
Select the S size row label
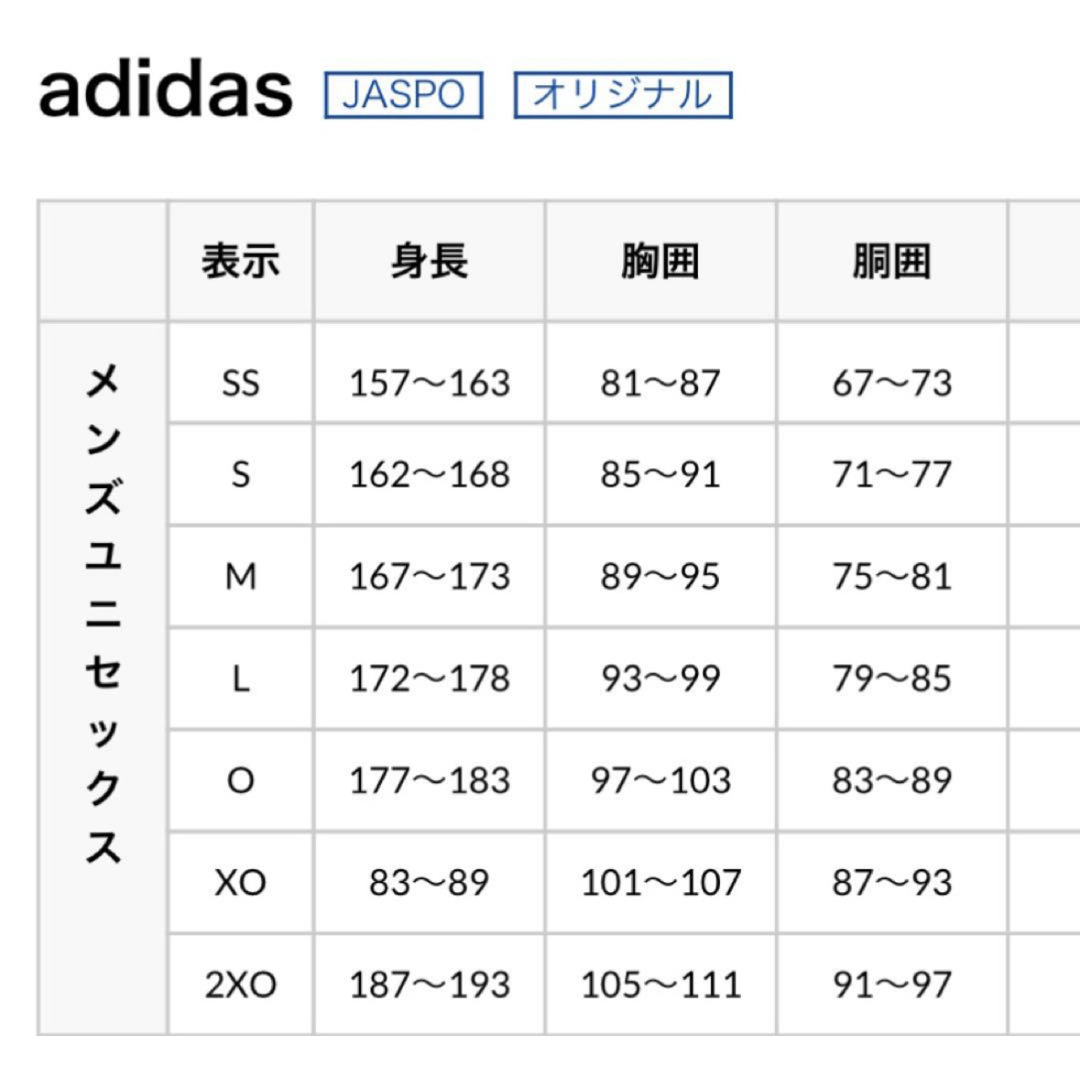point(240,474)
